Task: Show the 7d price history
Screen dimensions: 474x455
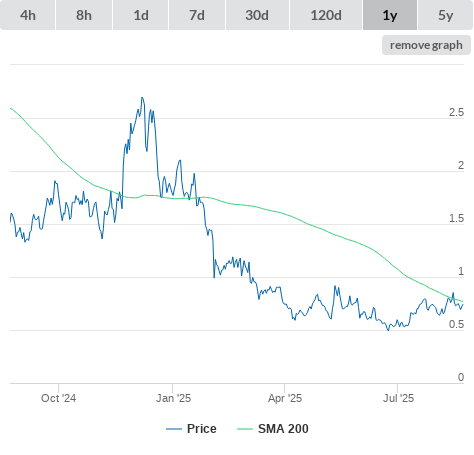Action: point(197,15)
